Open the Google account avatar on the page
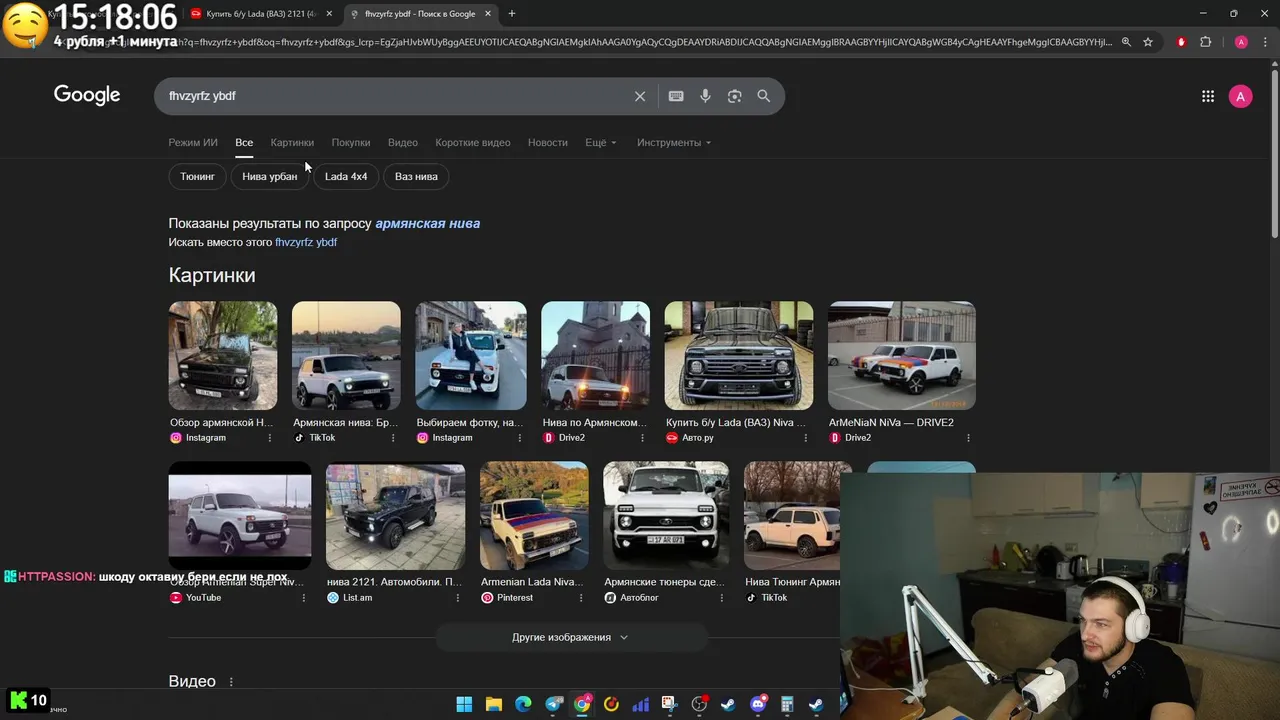Image resolution: width=1280 pixels, height=720 pixels. (1240, 96)
